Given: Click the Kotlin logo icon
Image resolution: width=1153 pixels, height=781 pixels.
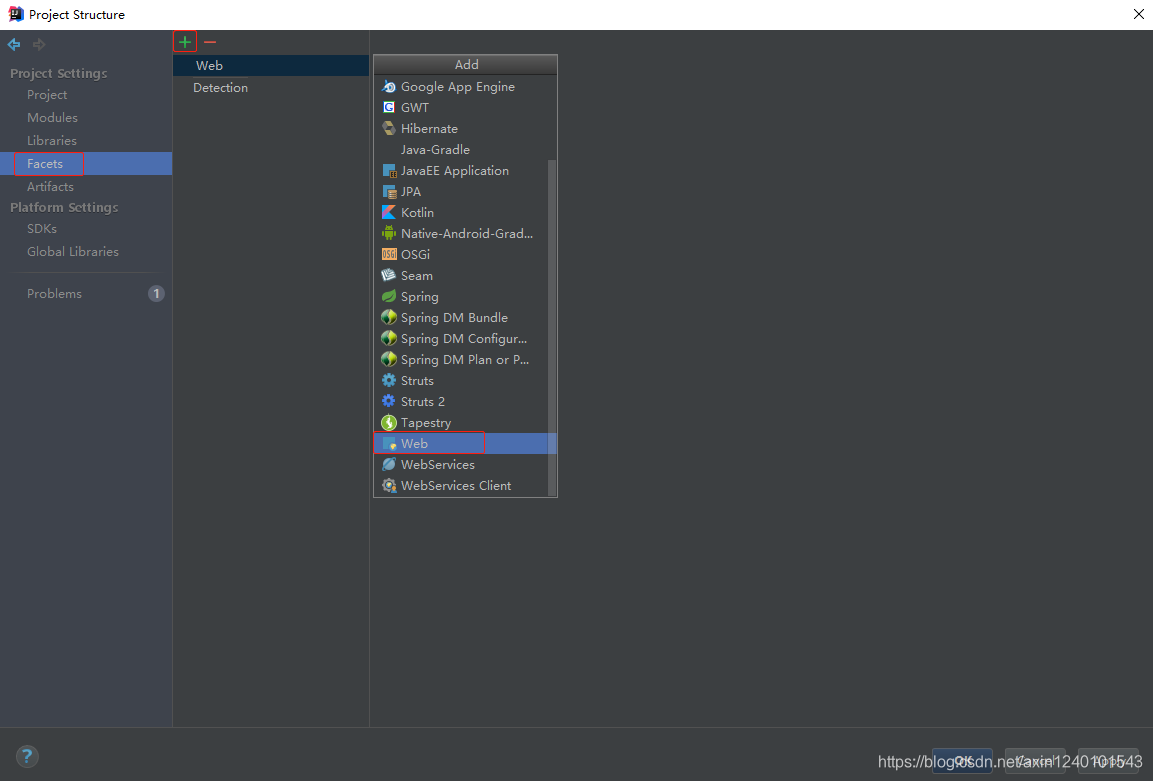Looking at the screenshot, I should [389, 213].
